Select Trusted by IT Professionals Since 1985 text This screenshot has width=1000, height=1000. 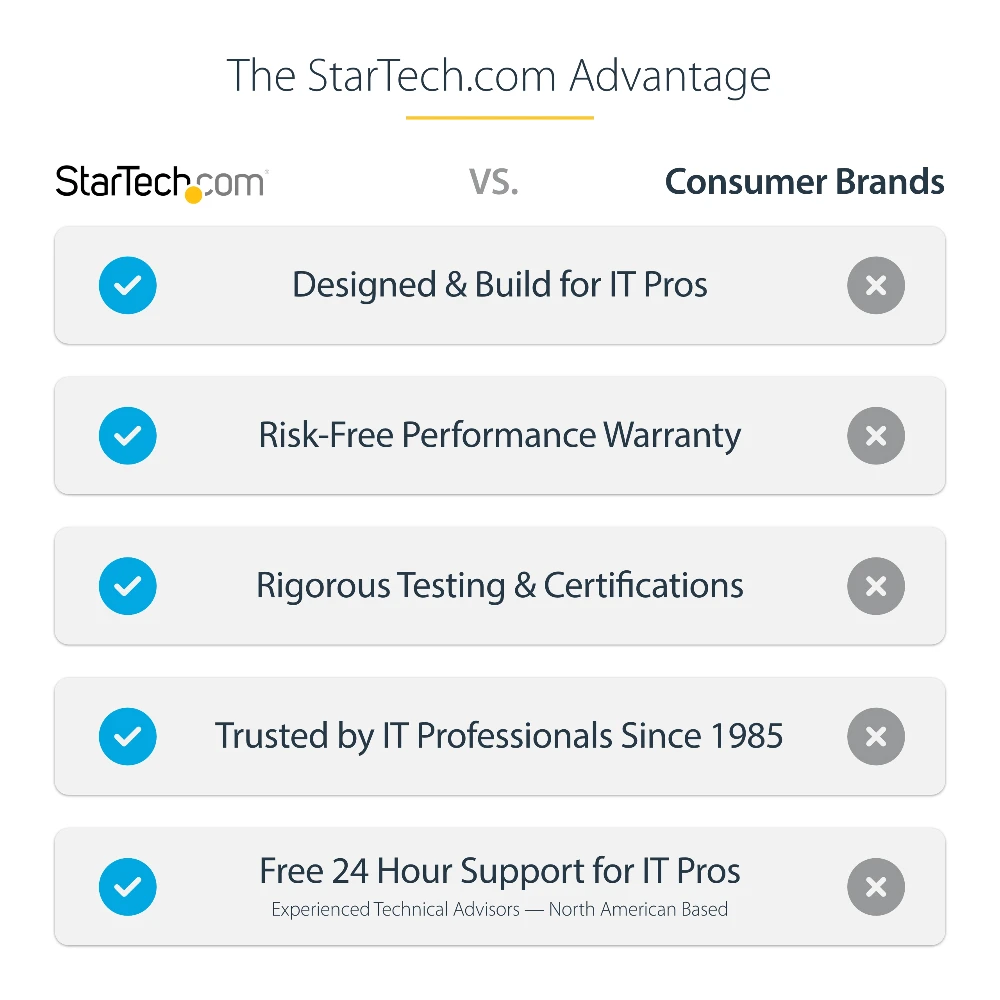(499, 737)
